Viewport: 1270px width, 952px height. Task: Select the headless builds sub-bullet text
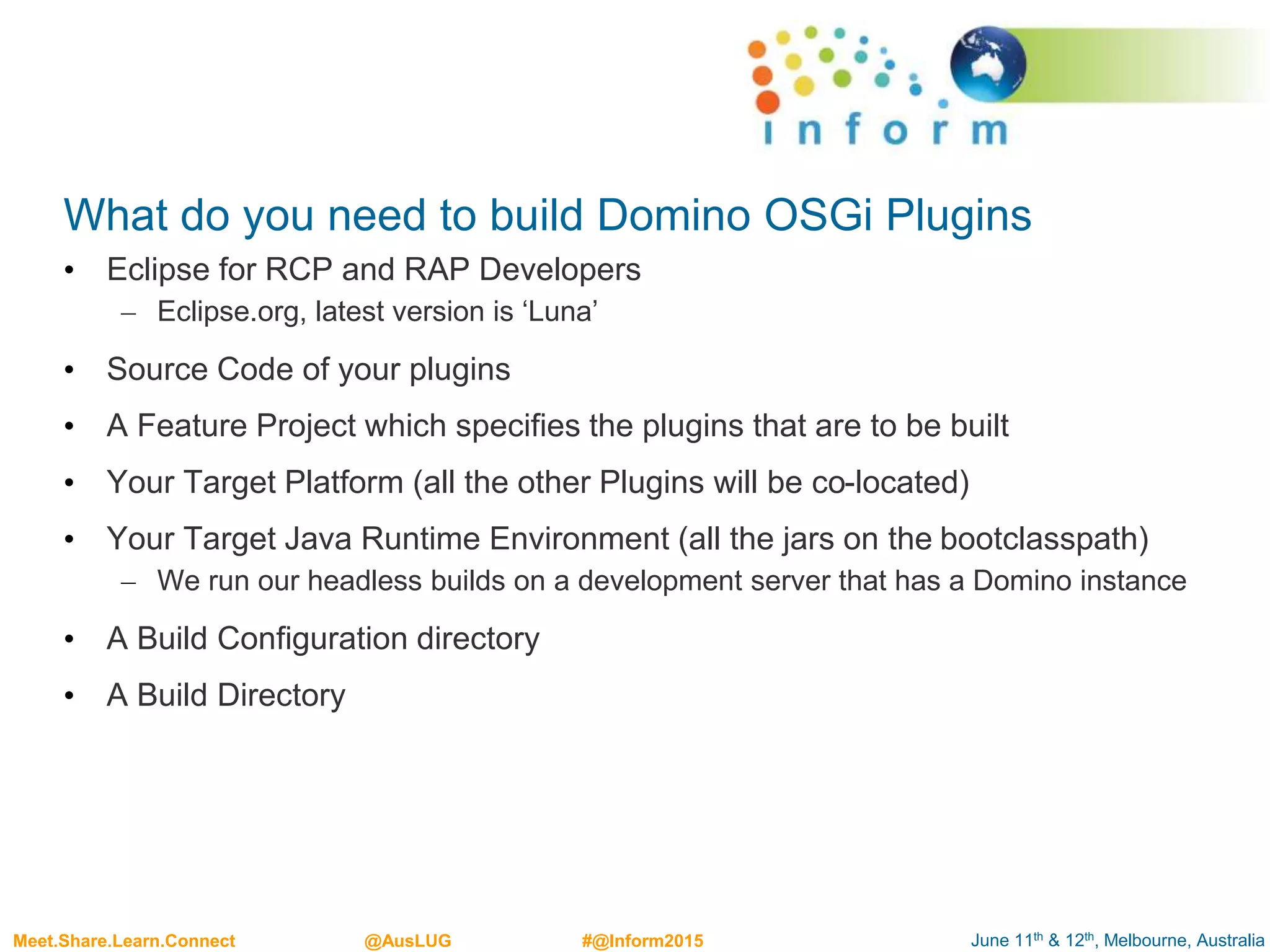671,581
